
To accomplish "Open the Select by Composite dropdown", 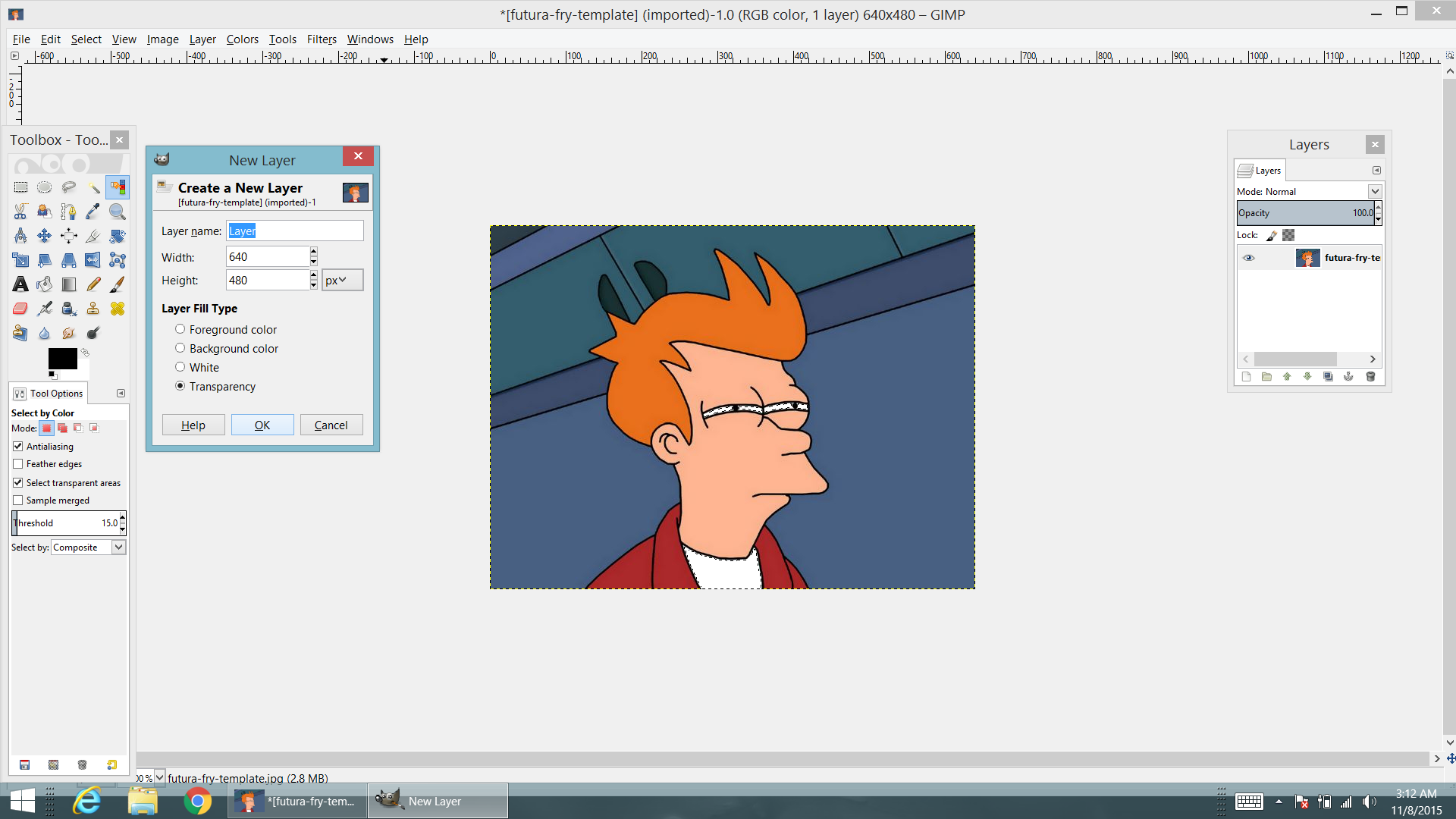I will tap(118, 548).
